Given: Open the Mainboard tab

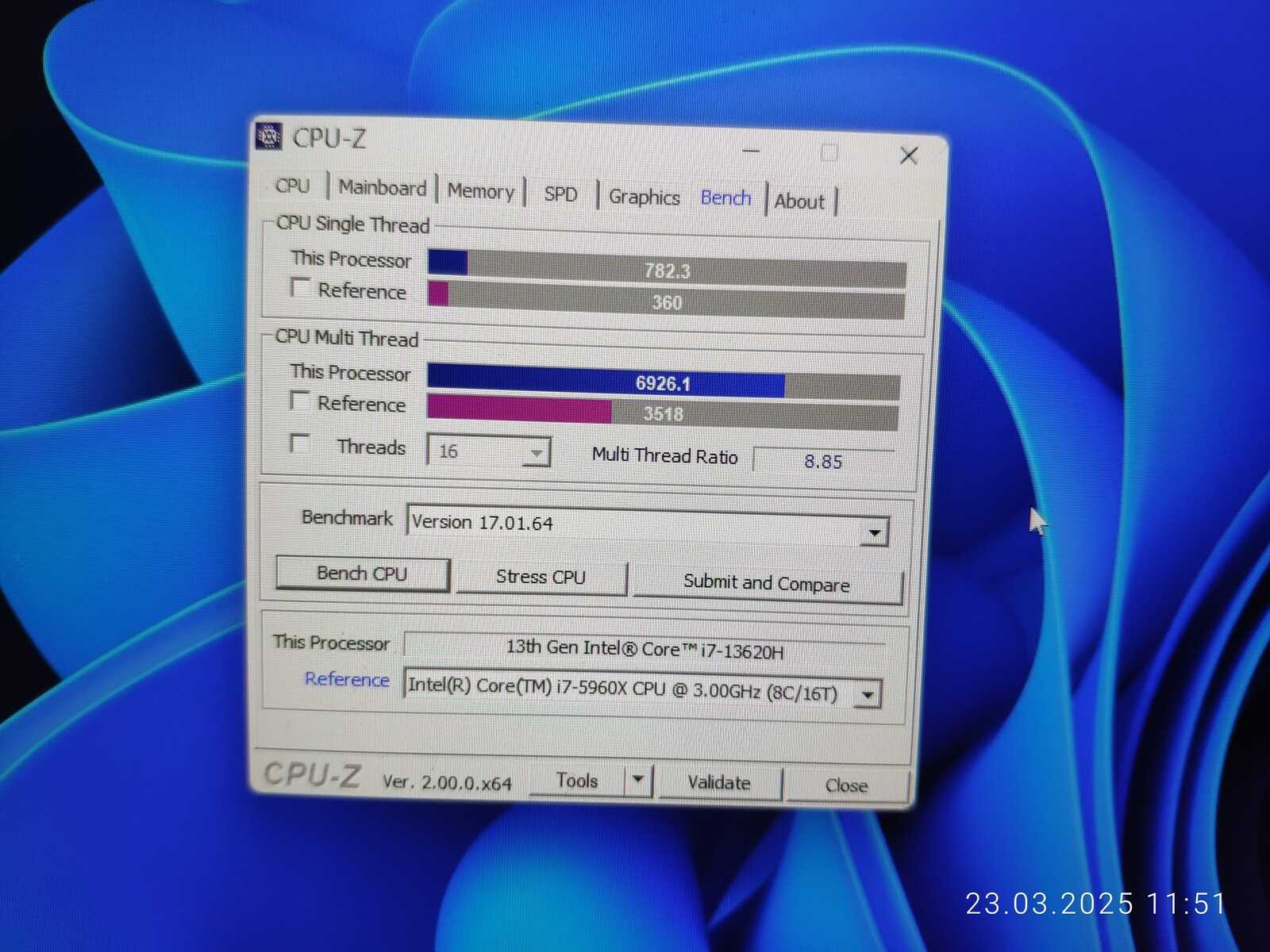Looking at the screenshot, I should 382,188.
